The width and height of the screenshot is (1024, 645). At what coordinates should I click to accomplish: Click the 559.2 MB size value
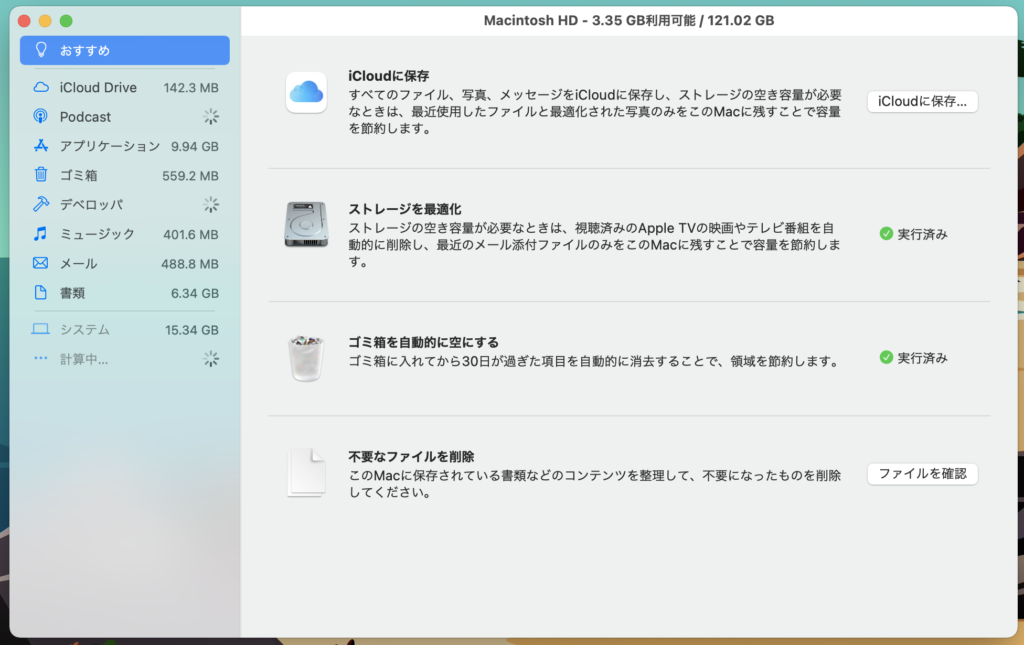coord(190,176)
